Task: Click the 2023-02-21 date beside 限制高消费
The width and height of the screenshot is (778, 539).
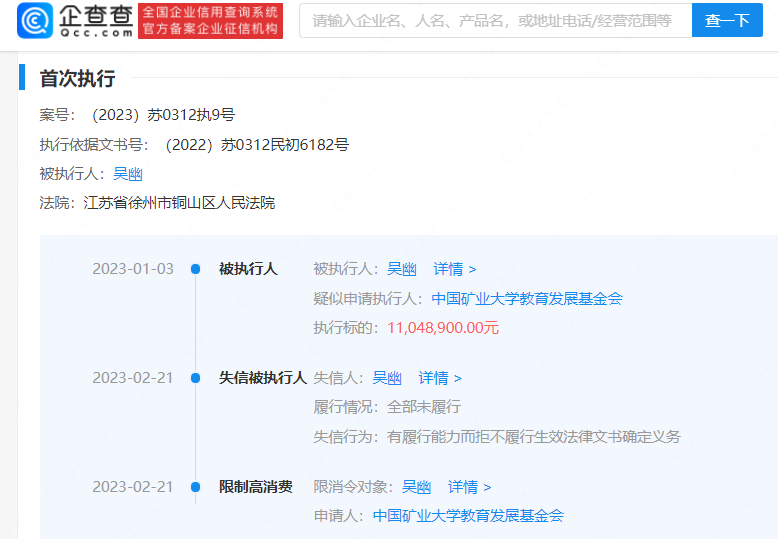Action: tap(133, 487)
